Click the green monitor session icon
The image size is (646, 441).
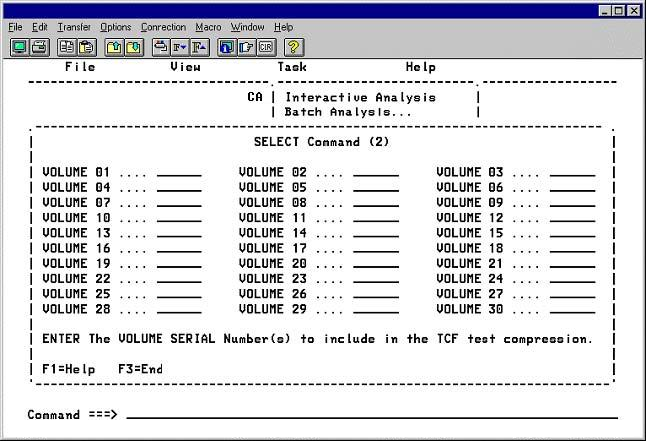19,47
